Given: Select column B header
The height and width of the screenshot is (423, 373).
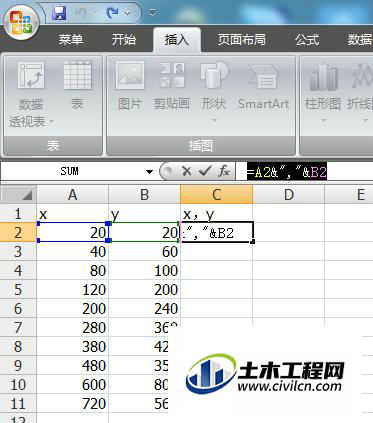Looking at the screenshot, I should point(144,195).
